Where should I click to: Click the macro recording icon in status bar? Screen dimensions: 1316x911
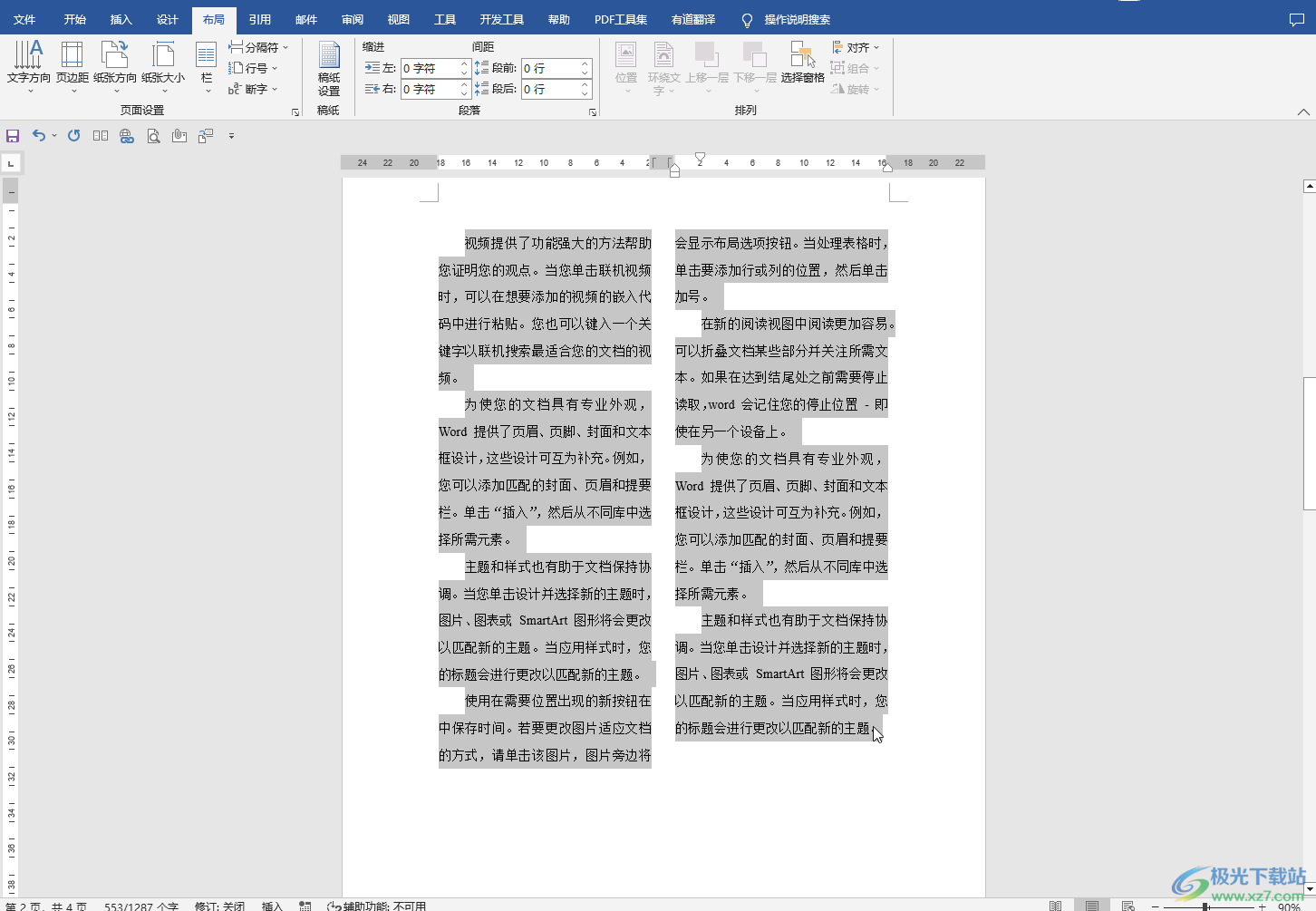tap(305, 906)
